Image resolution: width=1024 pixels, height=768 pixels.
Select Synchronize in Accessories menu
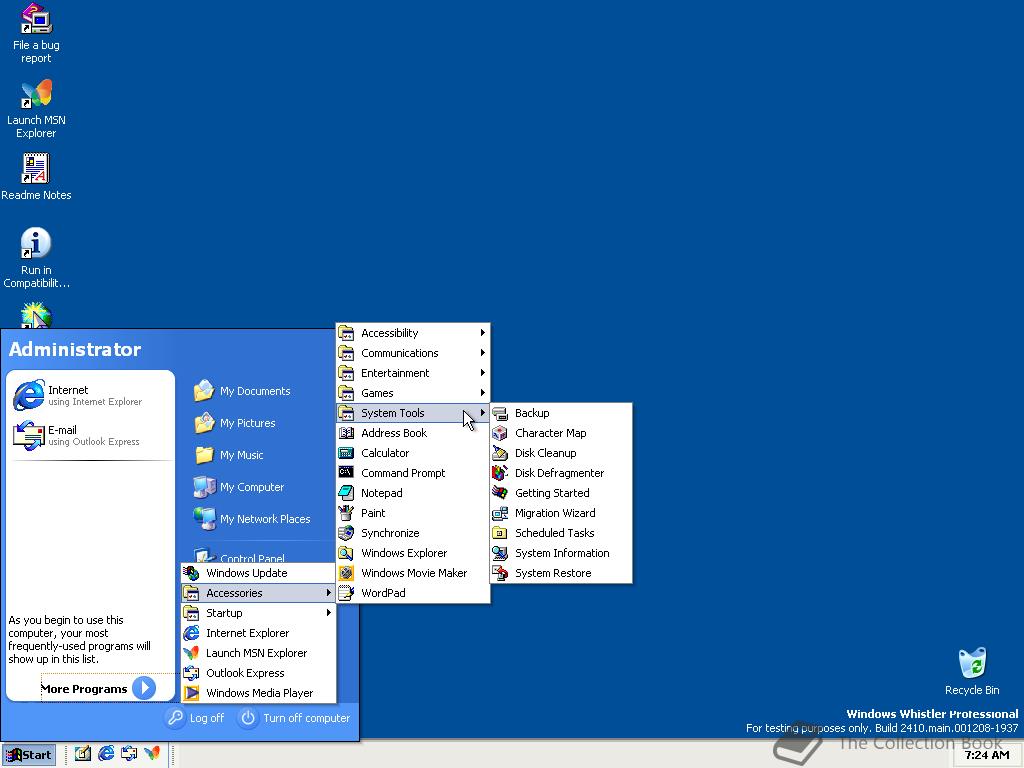(413, 533)
